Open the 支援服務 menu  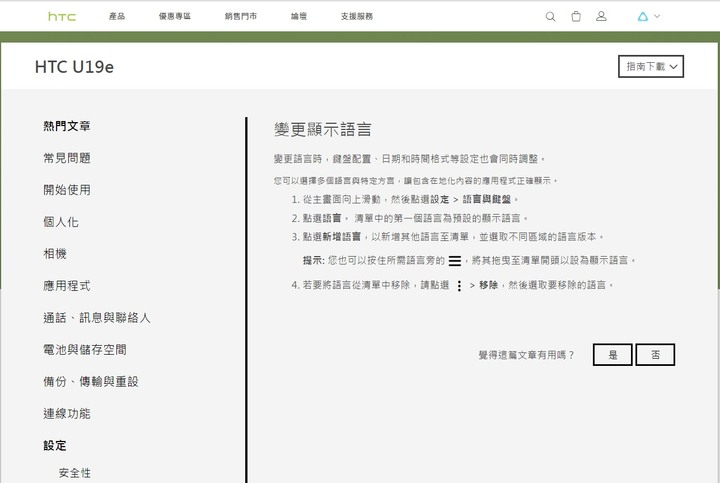(x=356, y=16)
